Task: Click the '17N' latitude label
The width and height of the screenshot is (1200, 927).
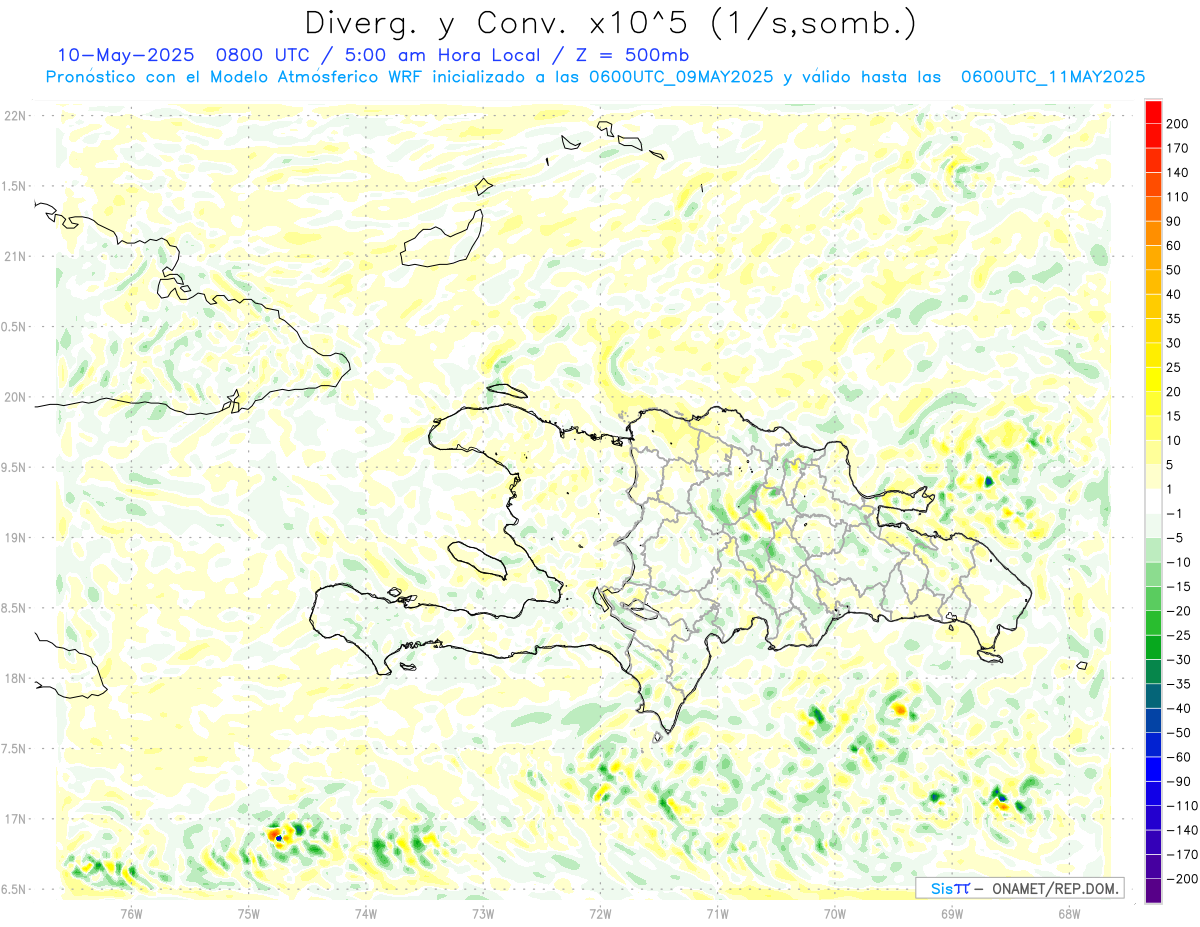Action: (x=14, y=820)
